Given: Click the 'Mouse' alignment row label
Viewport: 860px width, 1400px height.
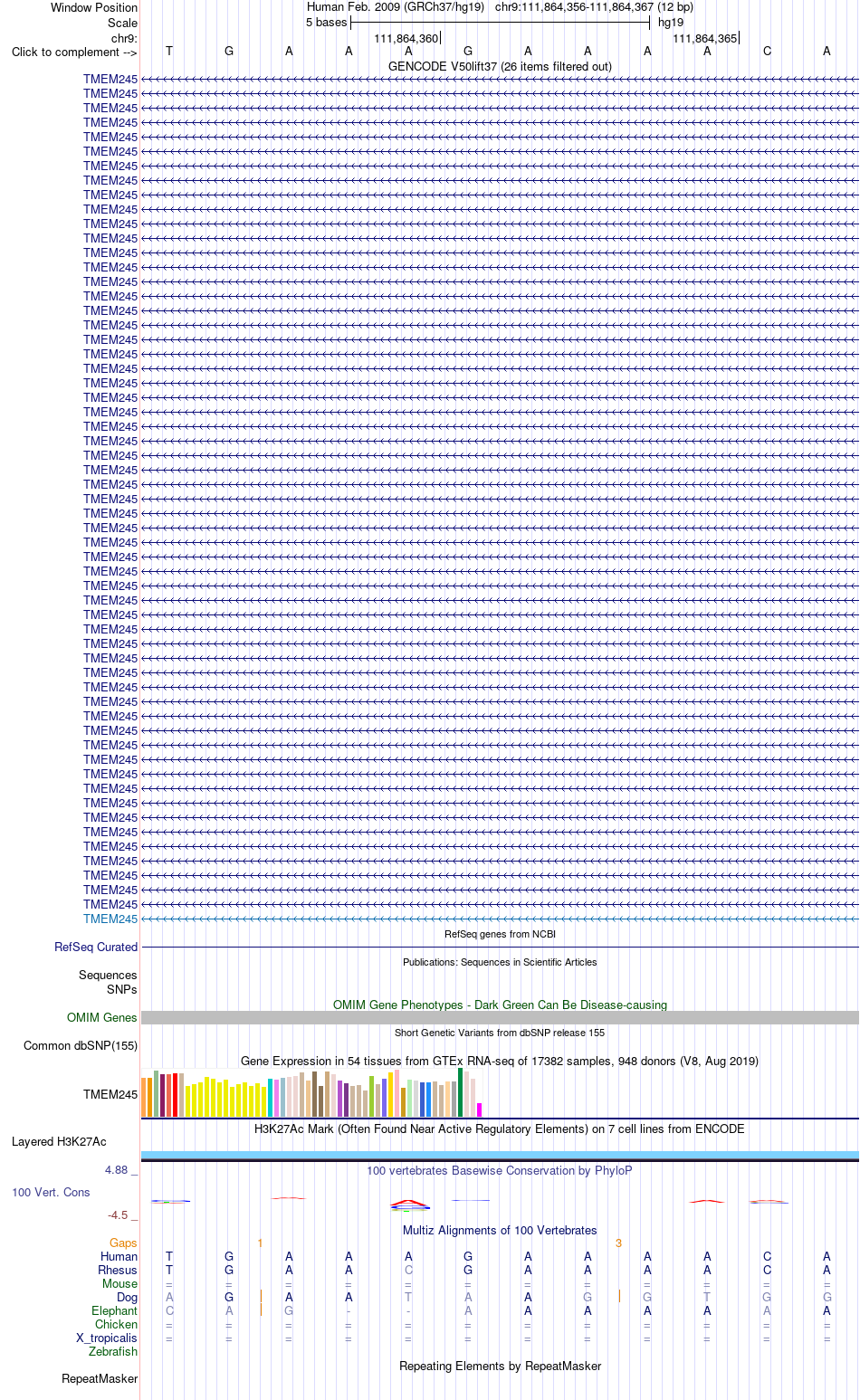Looking at the screenshot, I should click(x=120, y=1283).
